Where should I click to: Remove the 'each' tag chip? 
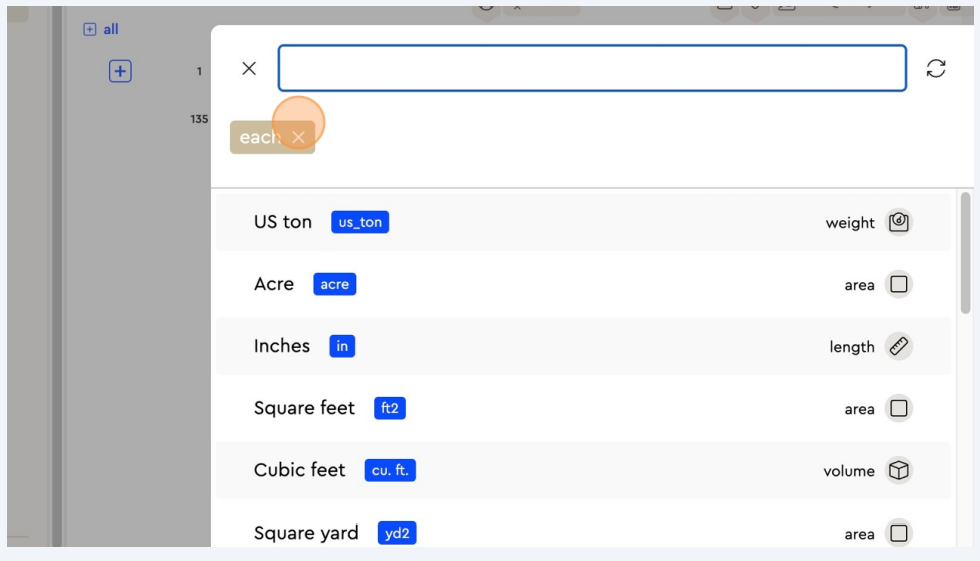[298, 137]
